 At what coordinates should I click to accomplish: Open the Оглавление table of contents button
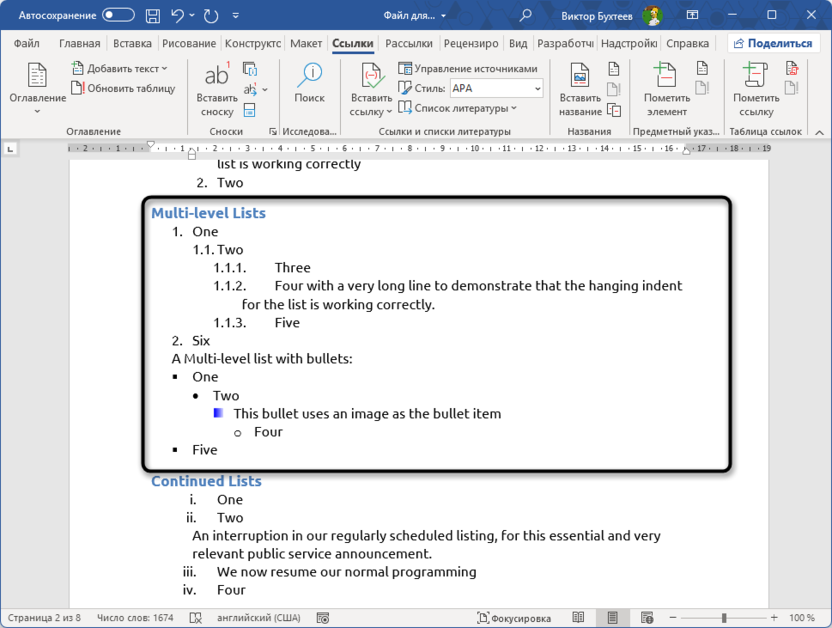(x=37, y=88)
